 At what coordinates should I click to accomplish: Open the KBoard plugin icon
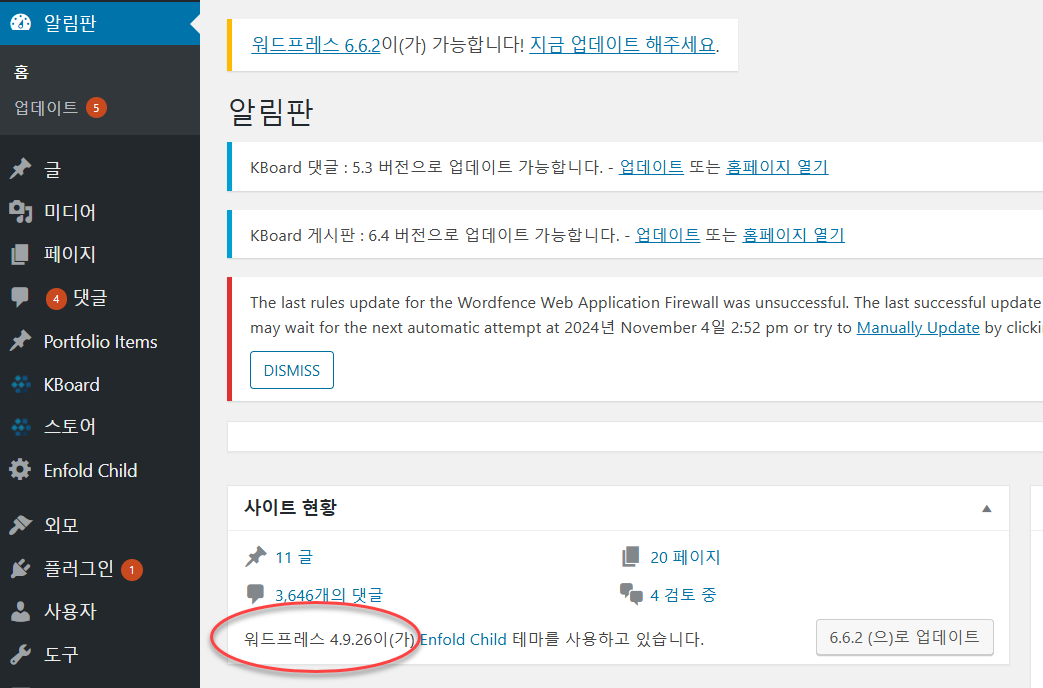click(x=22, y=384)
